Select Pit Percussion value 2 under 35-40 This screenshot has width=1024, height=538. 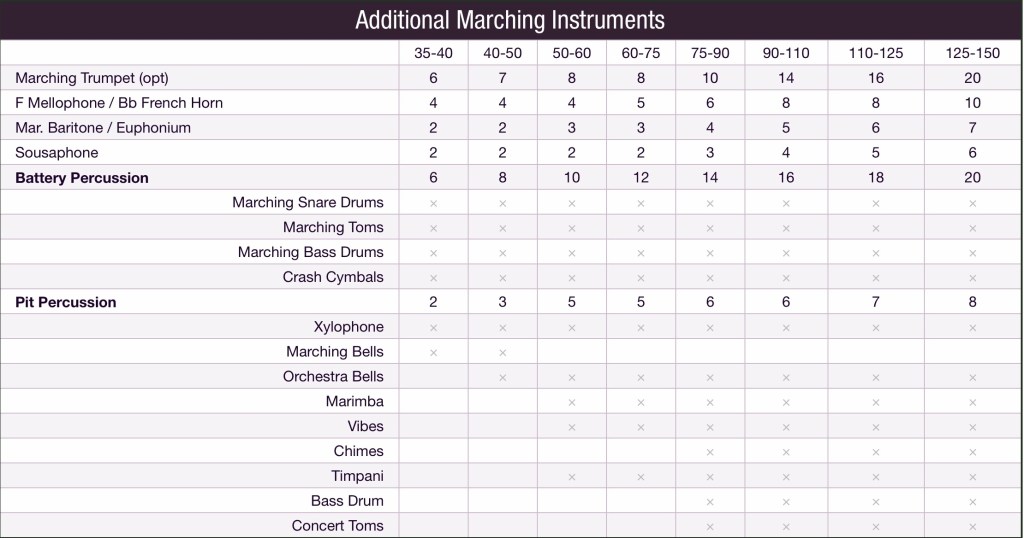(x=433, y=302)
